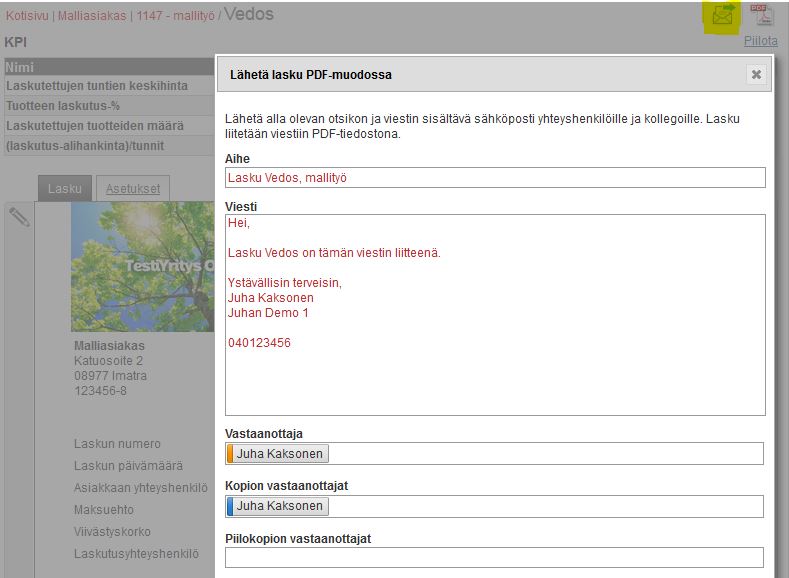The width and height of the screenshot is (789, 578).
Task: Click the Kopion vastaanottajat field
Action: 495,506
